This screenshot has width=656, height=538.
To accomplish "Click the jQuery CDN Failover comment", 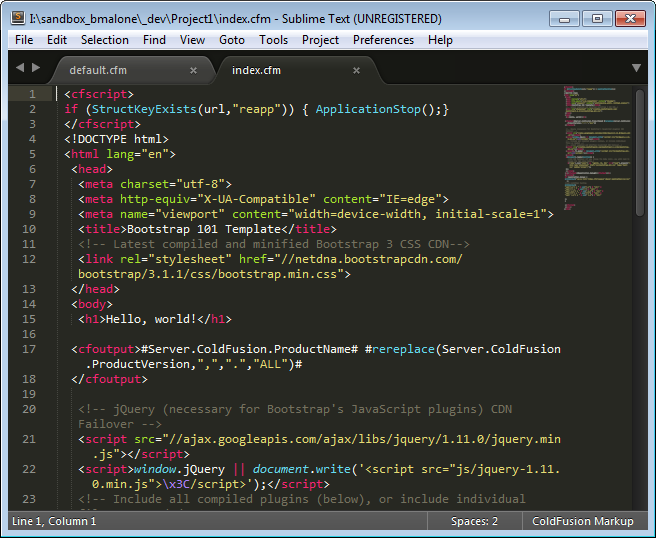I will (x=295, y=417).
